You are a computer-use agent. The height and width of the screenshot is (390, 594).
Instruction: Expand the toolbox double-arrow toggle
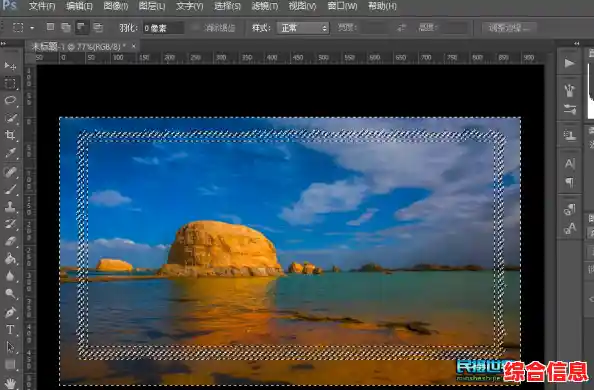[3, 44]
